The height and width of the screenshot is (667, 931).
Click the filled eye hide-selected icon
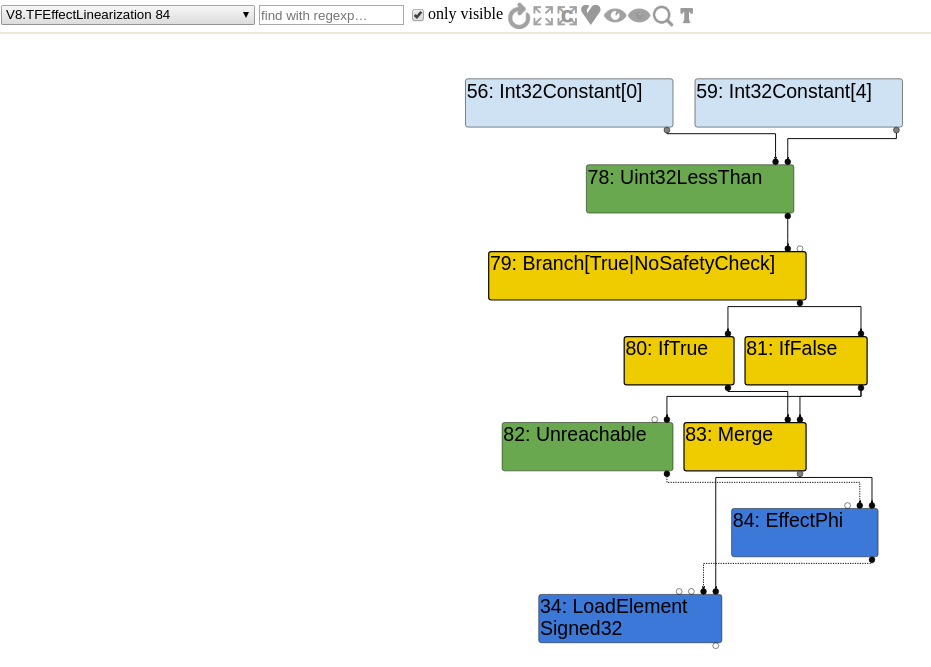pos(639,15)
